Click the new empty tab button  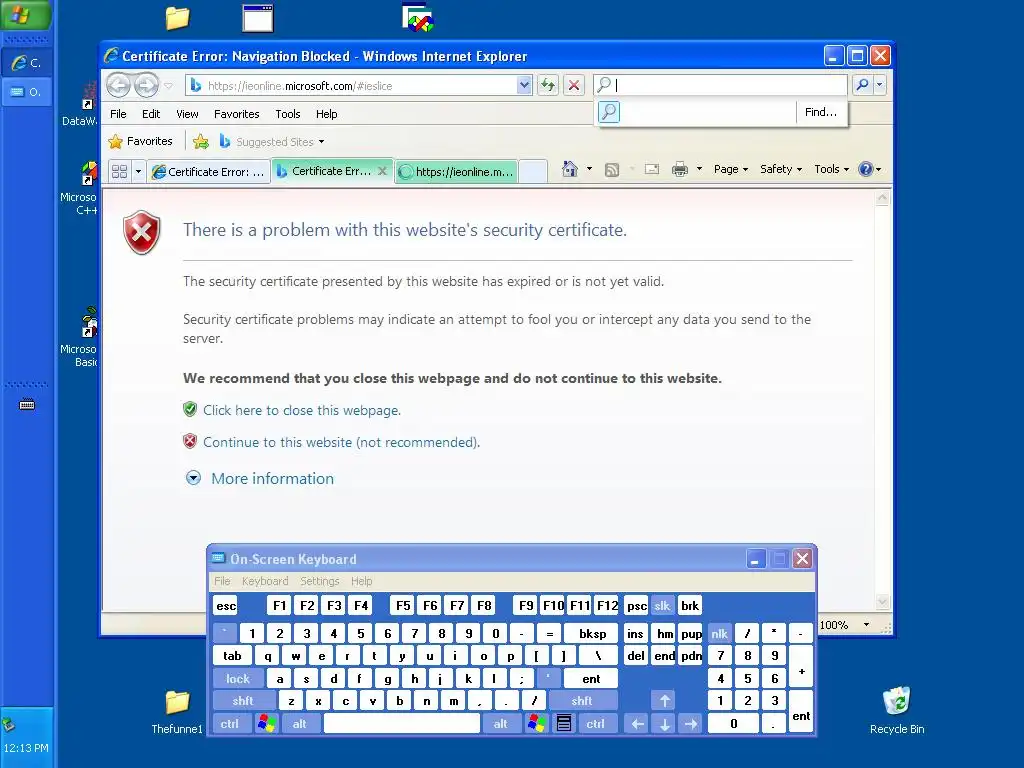[x=533, y=171]
